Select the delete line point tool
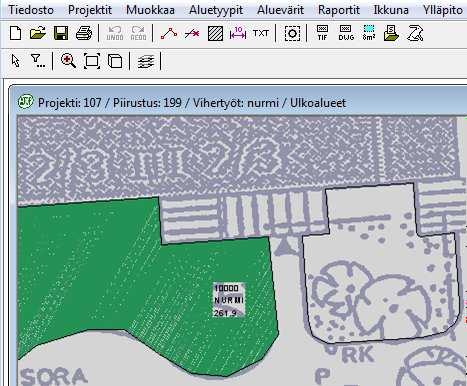This screenshot has width=467, height=386. coord(192,34)
